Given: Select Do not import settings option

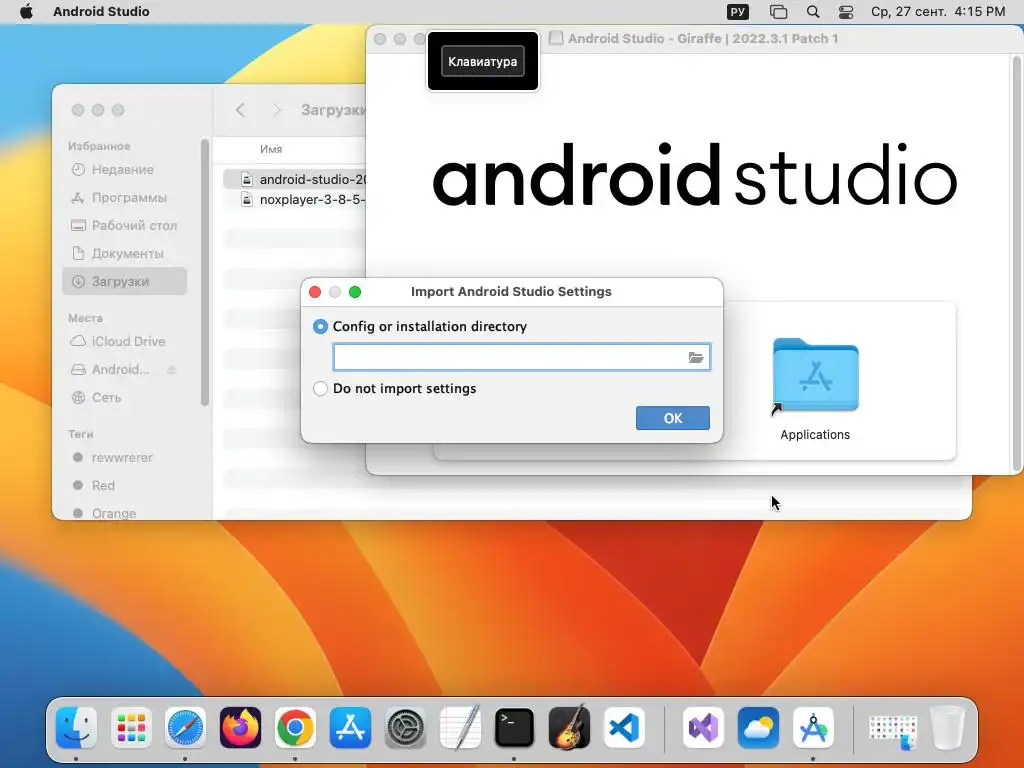Looking at the screenshot, I should point(320,389).
